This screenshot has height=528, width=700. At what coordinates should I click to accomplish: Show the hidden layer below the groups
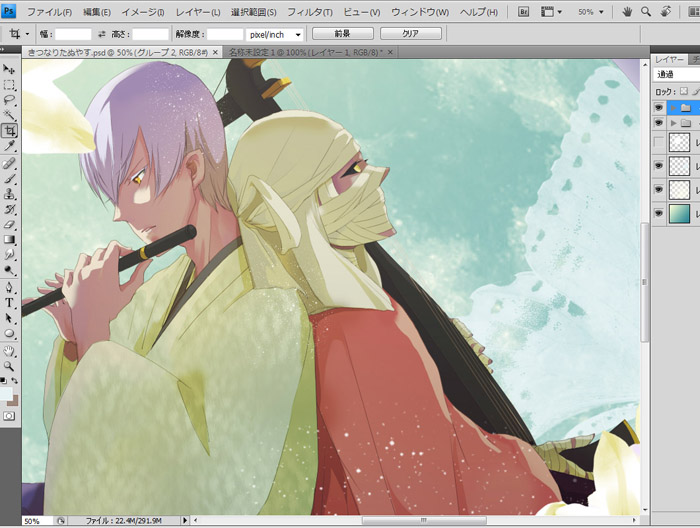(658, 142)
